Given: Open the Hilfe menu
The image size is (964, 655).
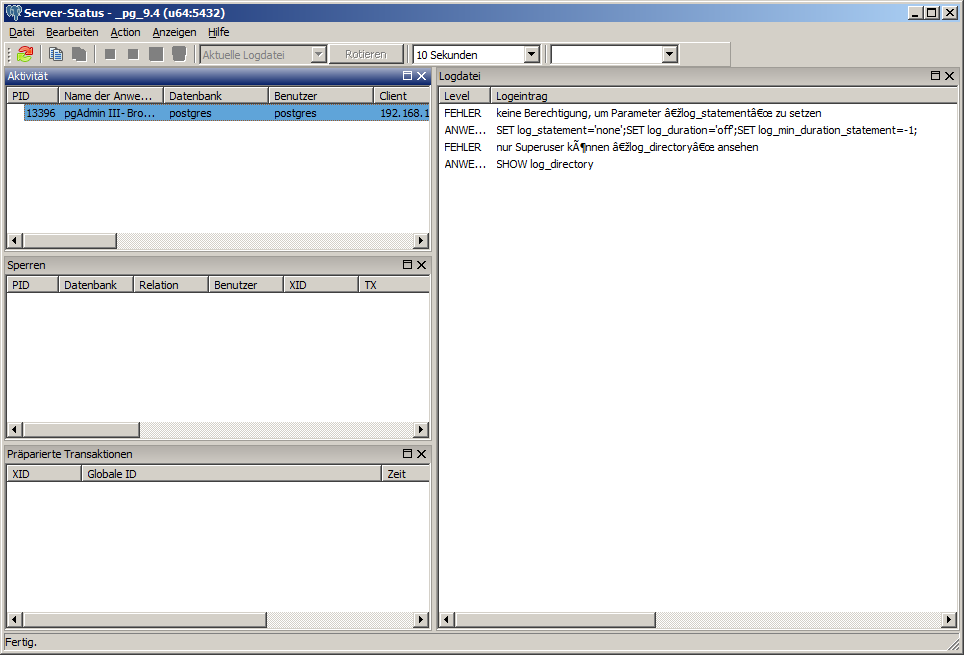Looking at the screenshot, I should click(218, 32).
